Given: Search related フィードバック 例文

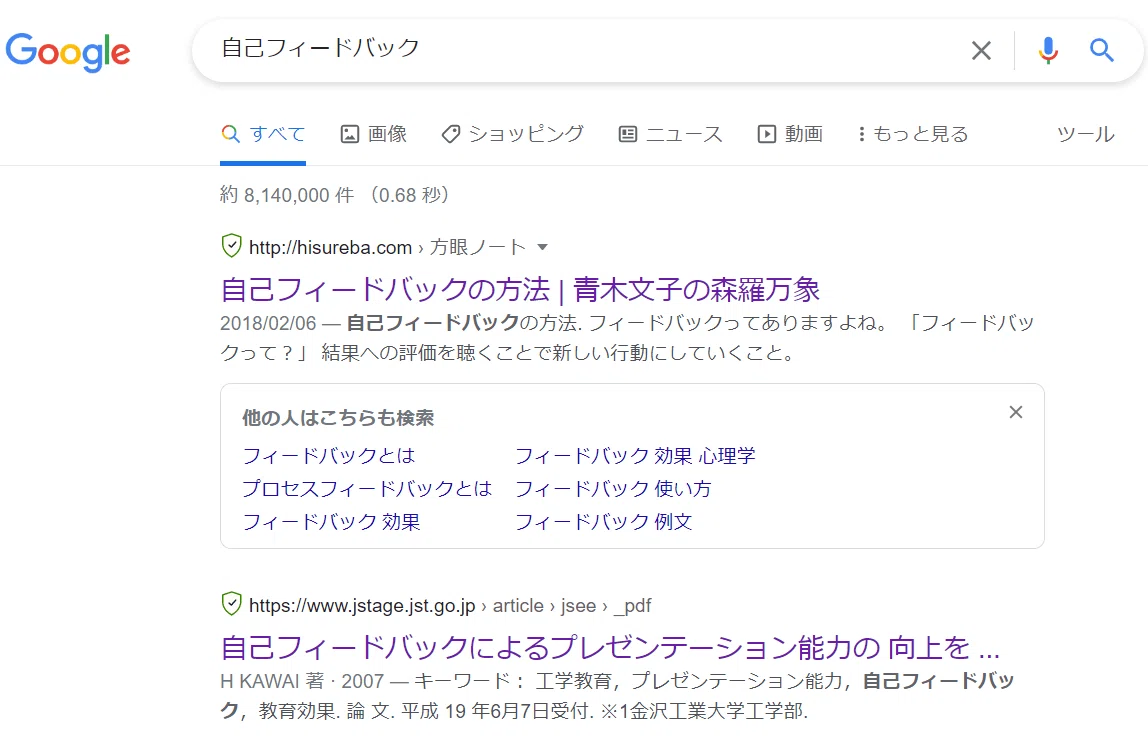Looking at the screenshot, I should 603,522.
